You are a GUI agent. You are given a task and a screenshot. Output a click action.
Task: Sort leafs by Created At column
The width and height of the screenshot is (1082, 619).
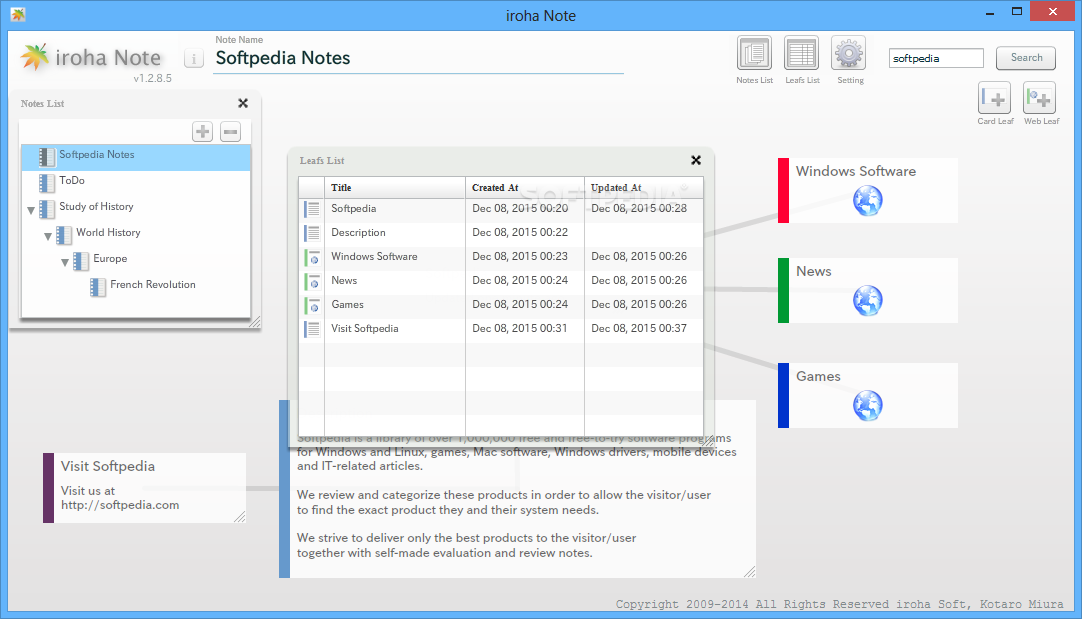click(x=524, y=188)
